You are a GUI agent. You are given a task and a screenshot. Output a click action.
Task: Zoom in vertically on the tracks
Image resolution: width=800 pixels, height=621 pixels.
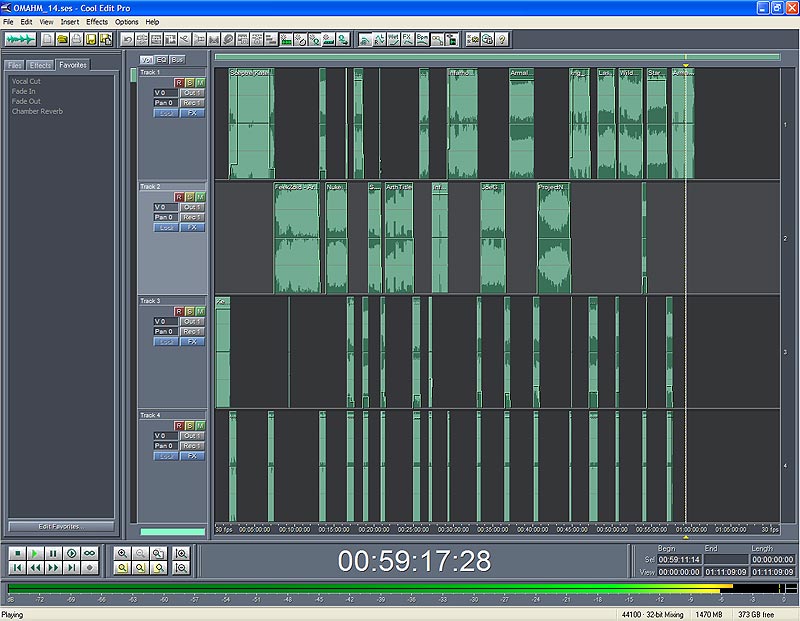click(181, 553)
